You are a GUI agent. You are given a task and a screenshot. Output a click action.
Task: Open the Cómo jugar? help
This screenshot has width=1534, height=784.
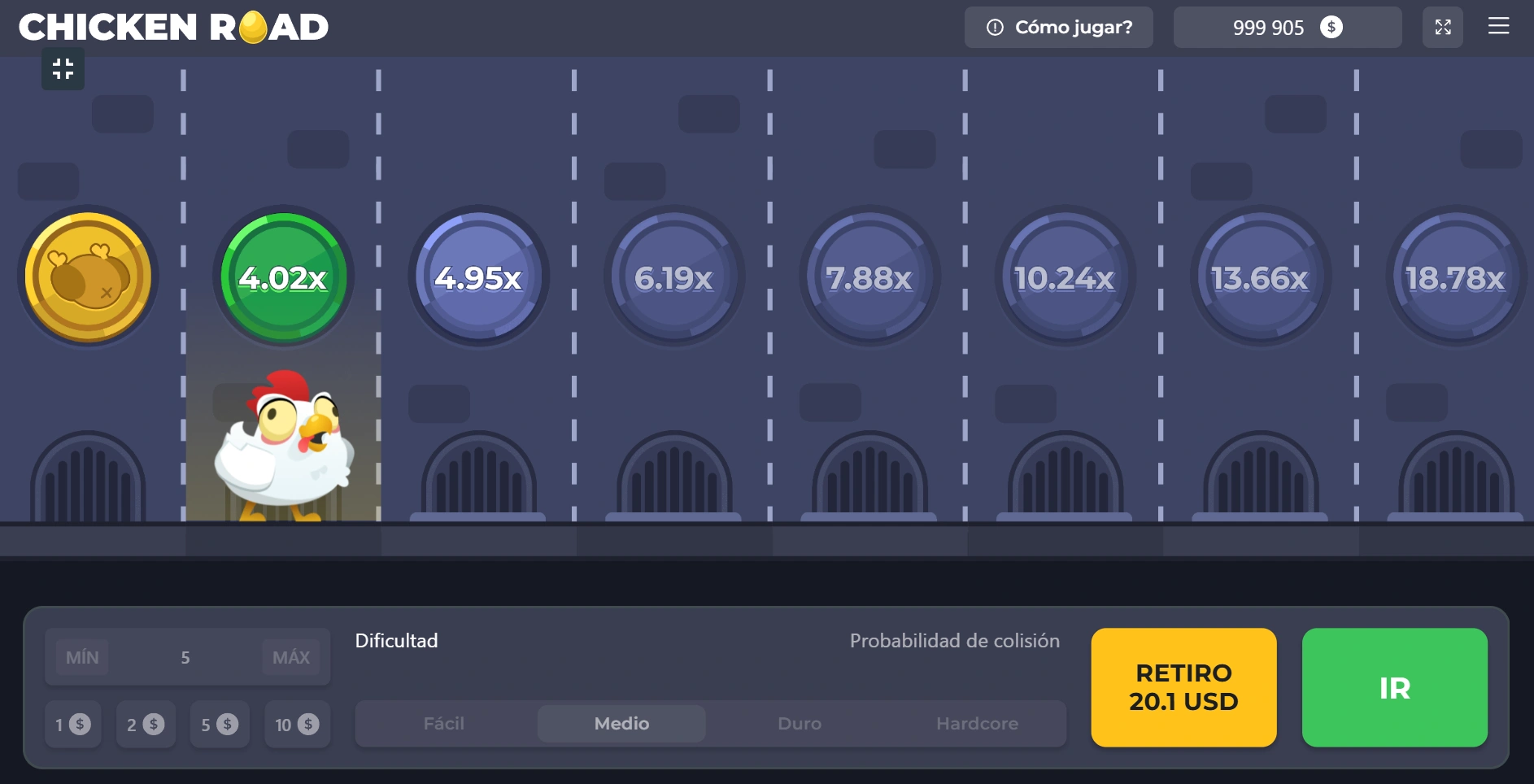[1058, 28]
